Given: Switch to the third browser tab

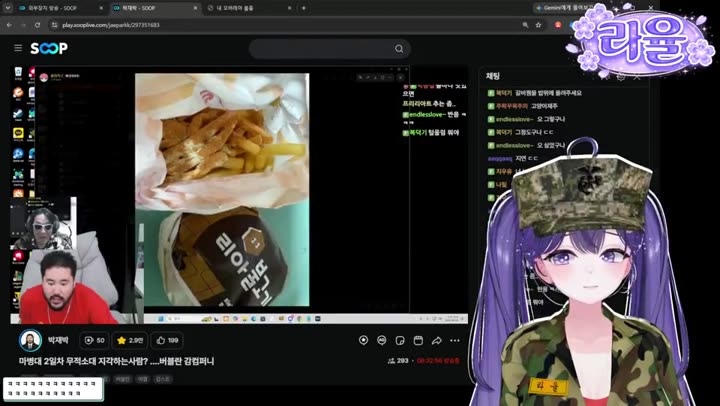Looking at the screenshot, I should coord(248,8).
